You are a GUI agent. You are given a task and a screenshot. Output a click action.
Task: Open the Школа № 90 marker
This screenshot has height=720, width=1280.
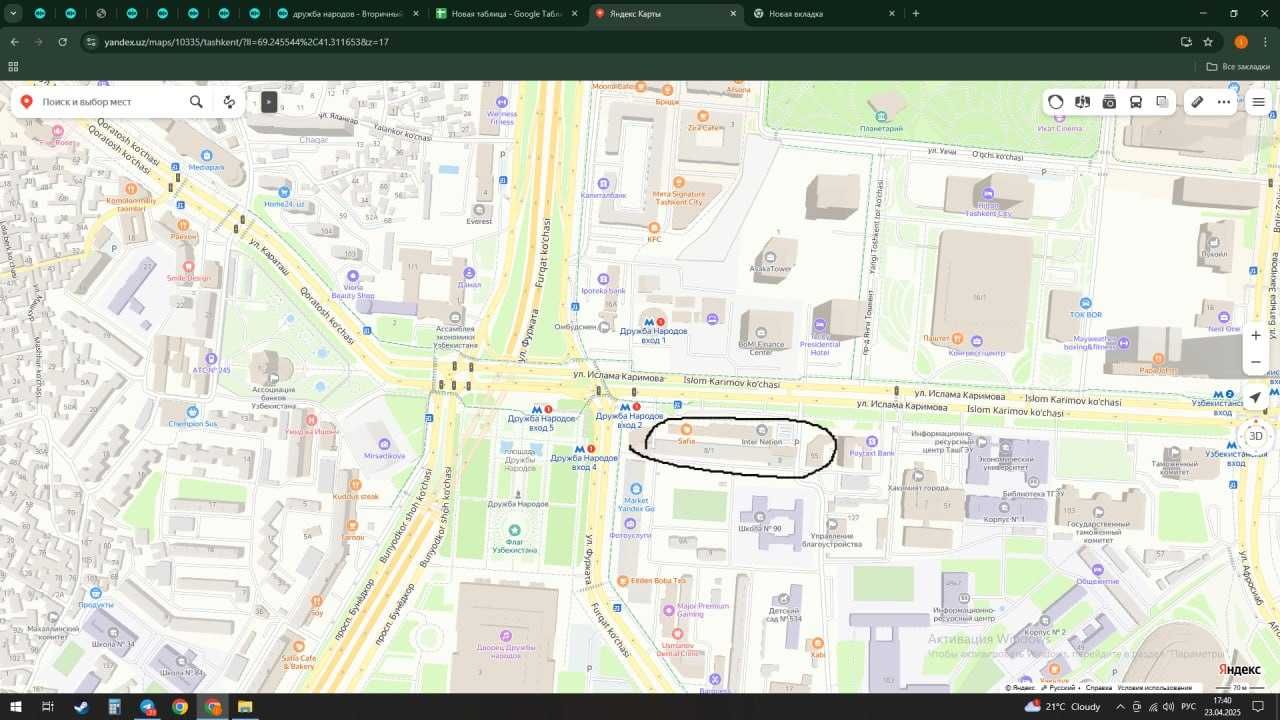point(760,517)
